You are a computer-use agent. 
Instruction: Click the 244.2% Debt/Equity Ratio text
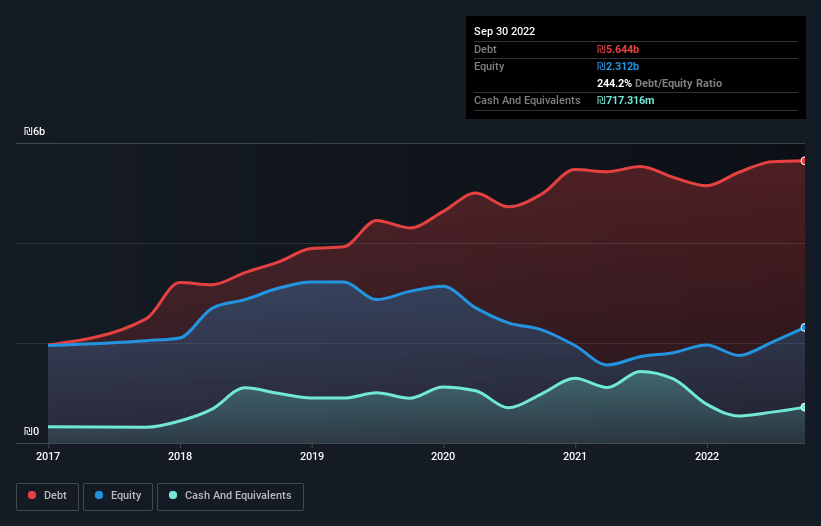[x=659, y=83]
